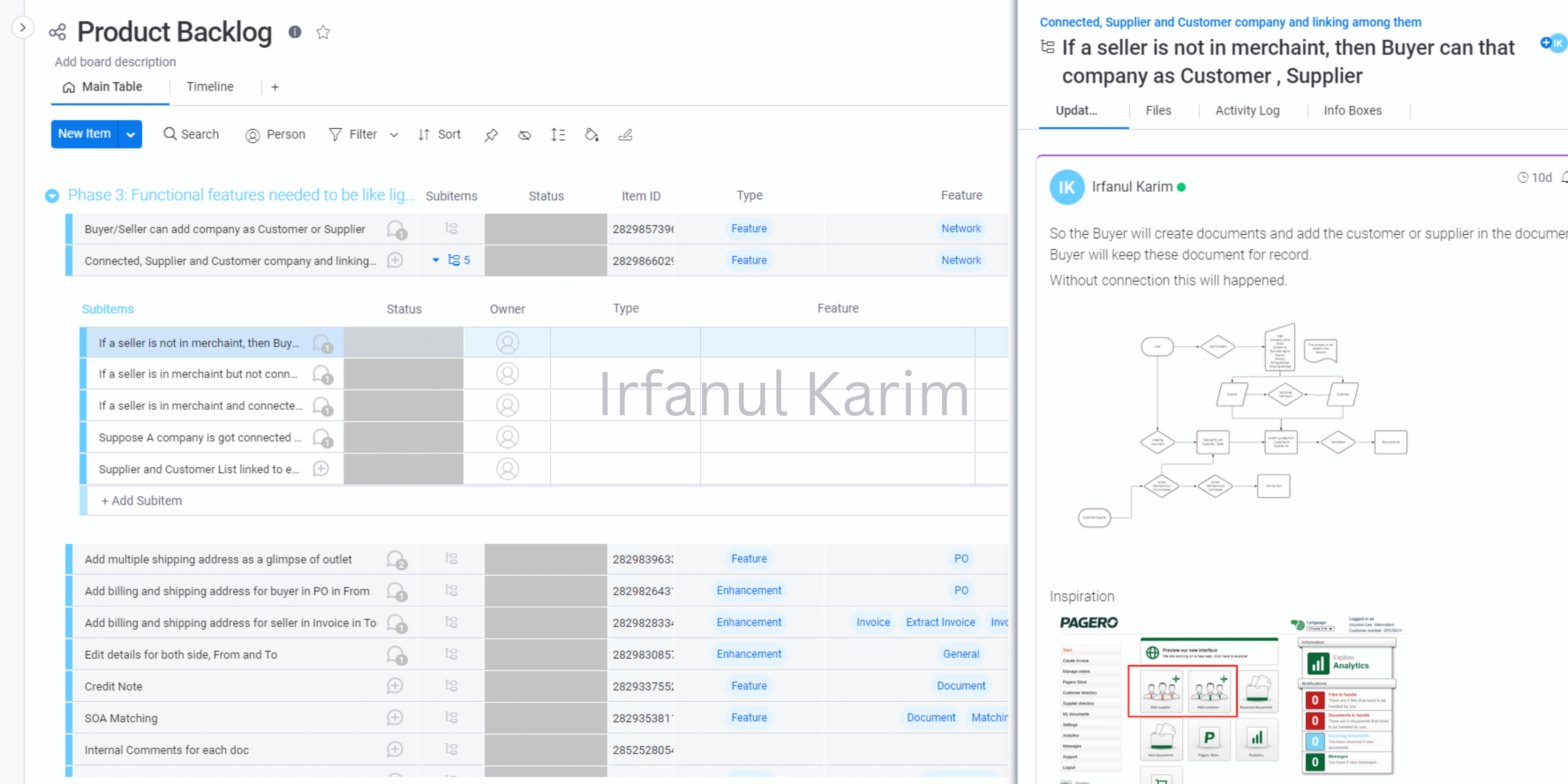Viewport: 1568px width, 784px height.
Task: Set status of Add multiple shipping address row
Action: click(x=546, y=559)
